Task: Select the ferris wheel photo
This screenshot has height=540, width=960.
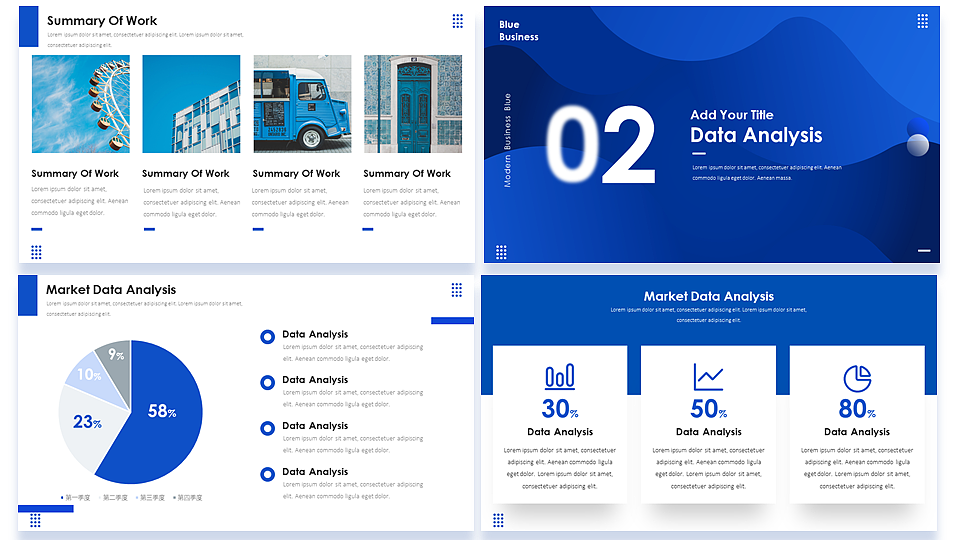Action: 81,103
